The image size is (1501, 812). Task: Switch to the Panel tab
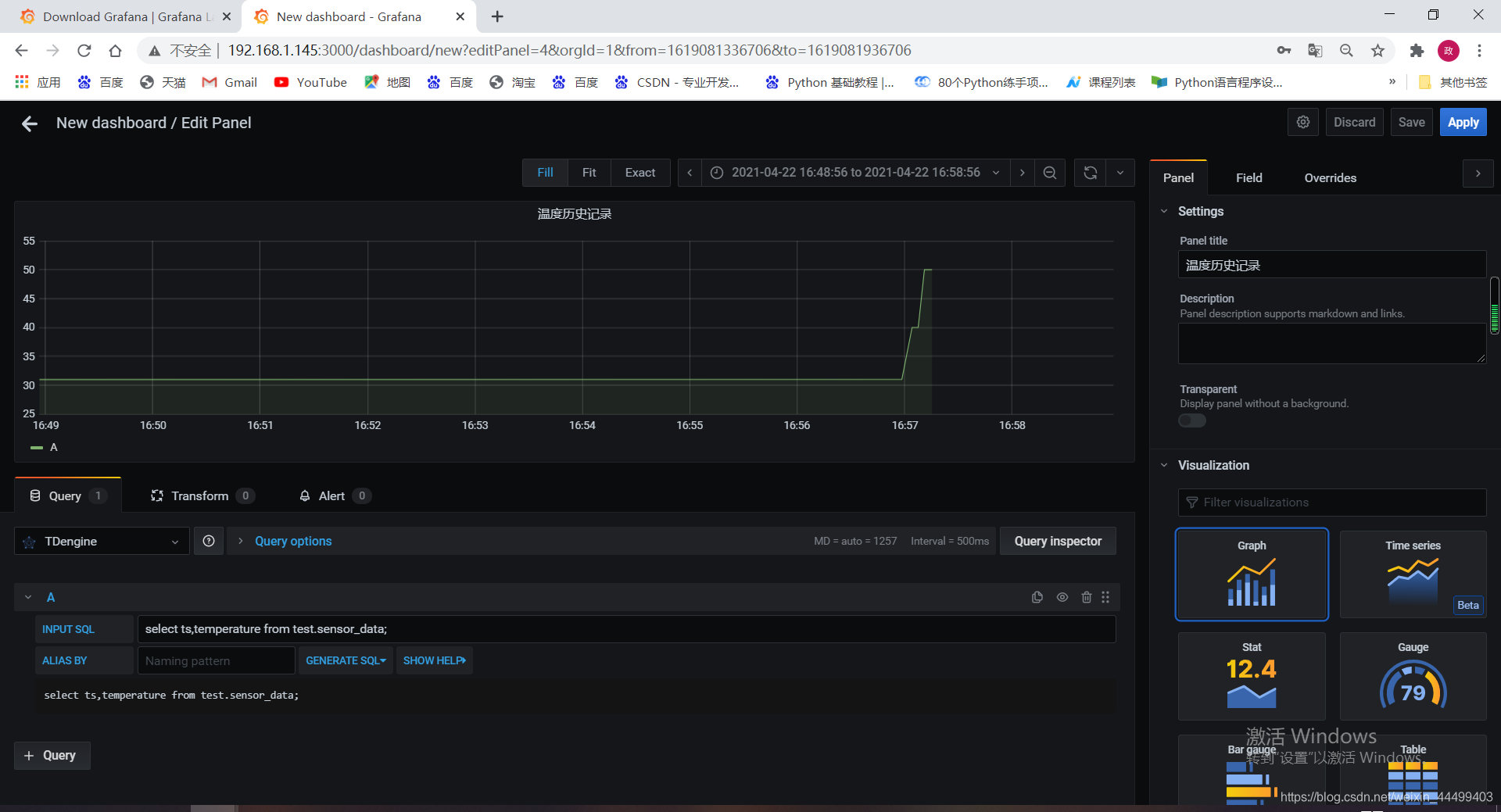click(x=1178, y=178)
